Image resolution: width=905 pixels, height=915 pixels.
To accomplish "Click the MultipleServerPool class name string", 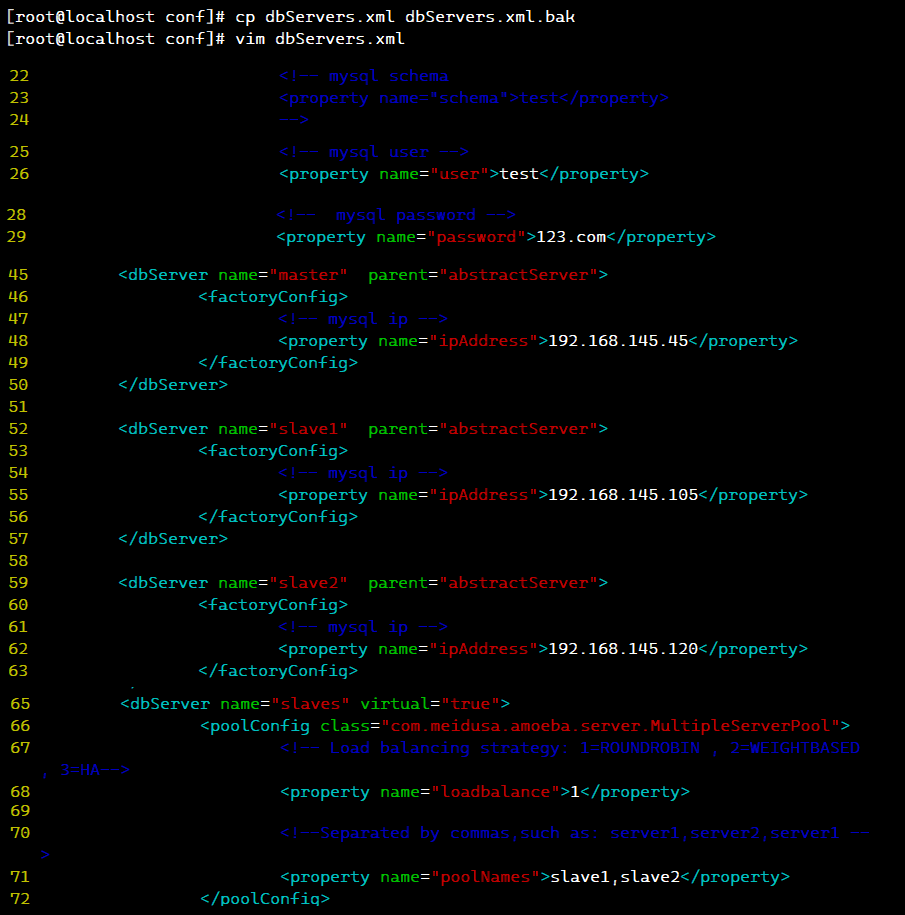I will pos(610,726).
